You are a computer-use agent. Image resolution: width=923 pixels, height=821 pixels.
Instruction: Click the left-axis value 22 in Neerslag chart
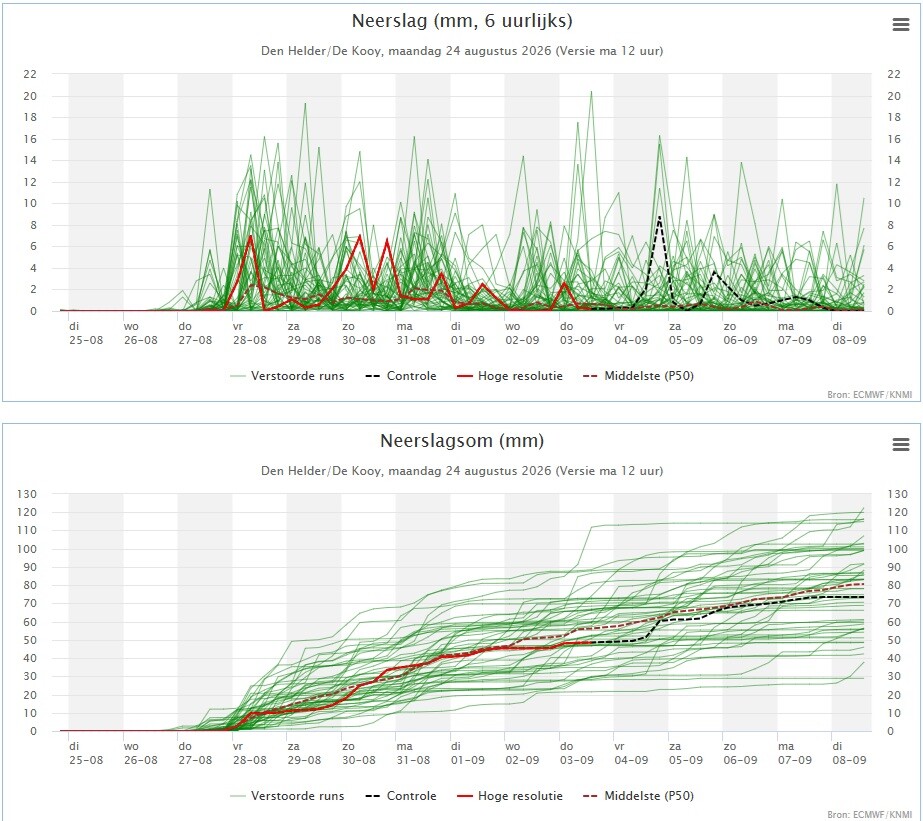click(30, 74)
